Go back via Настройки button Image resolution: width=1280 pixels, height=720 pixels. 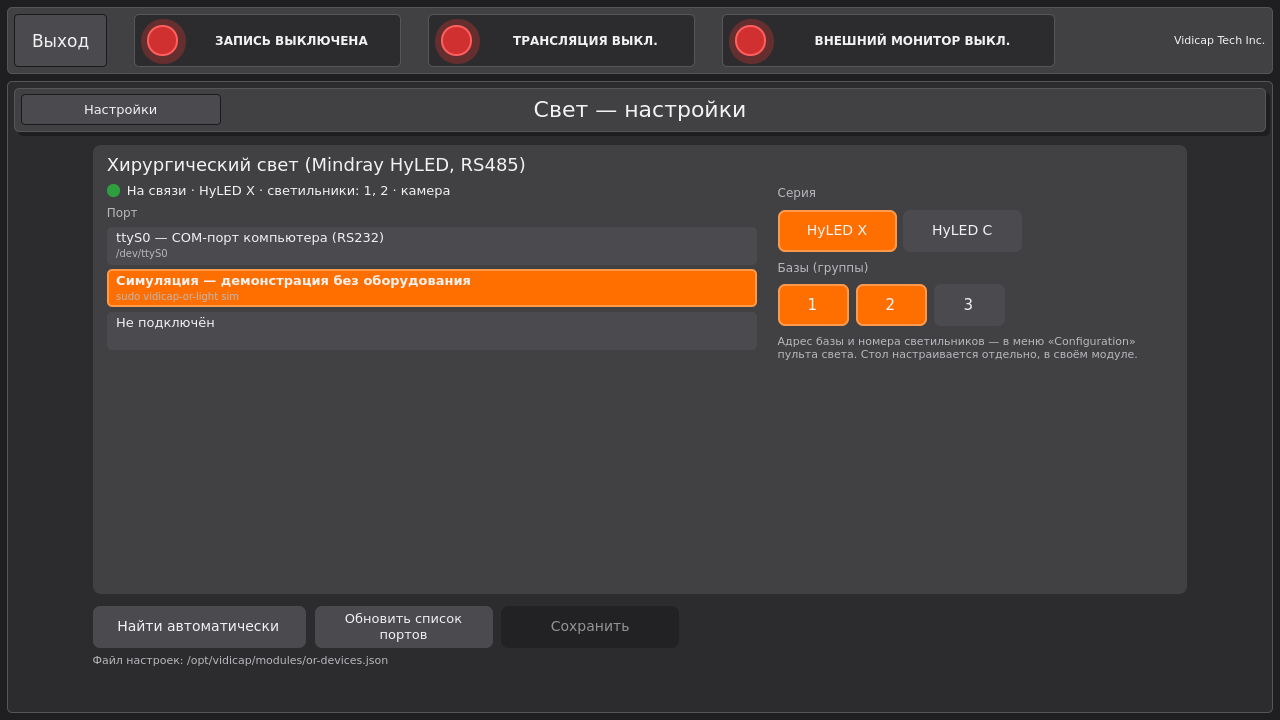(x=121, y=110)
